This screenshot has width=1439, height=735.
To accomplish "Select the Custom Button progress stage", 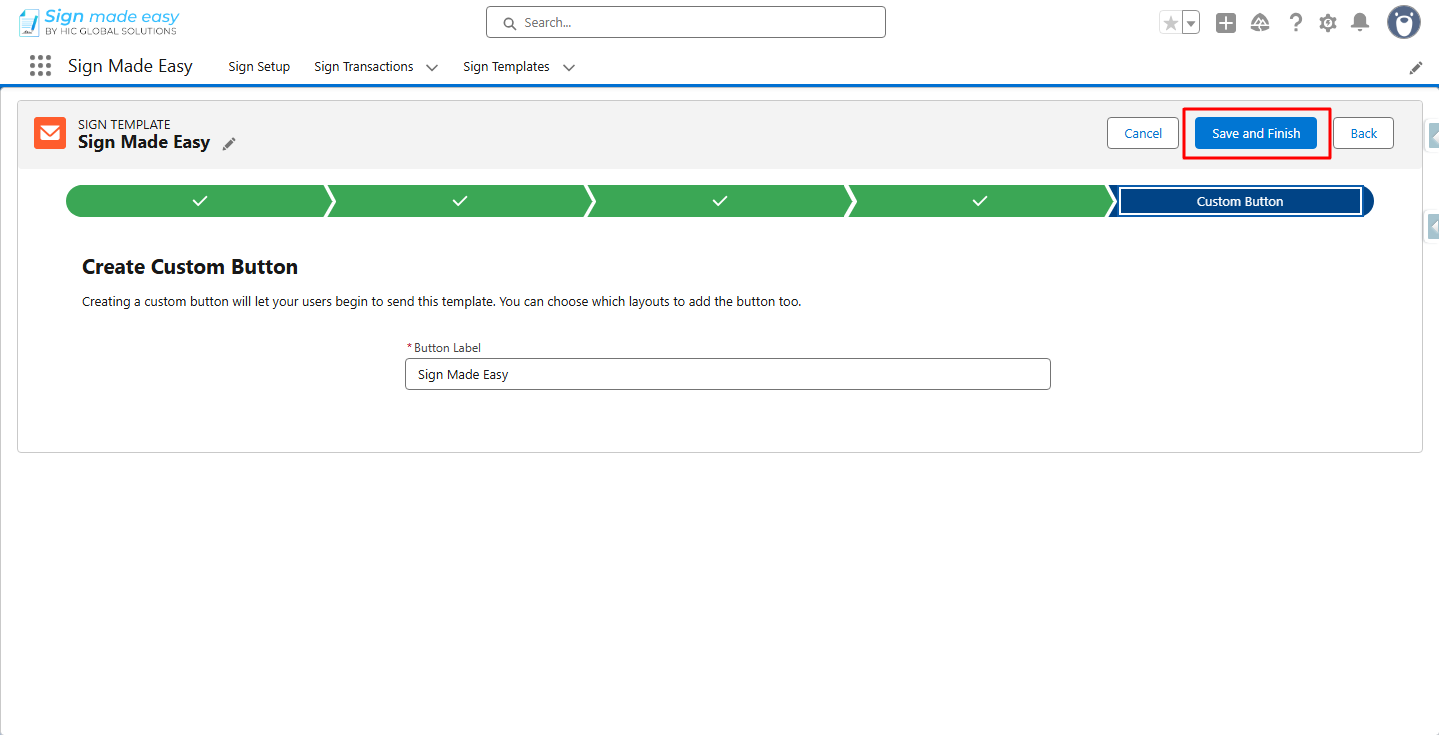I will click(x=1239, y=200).
